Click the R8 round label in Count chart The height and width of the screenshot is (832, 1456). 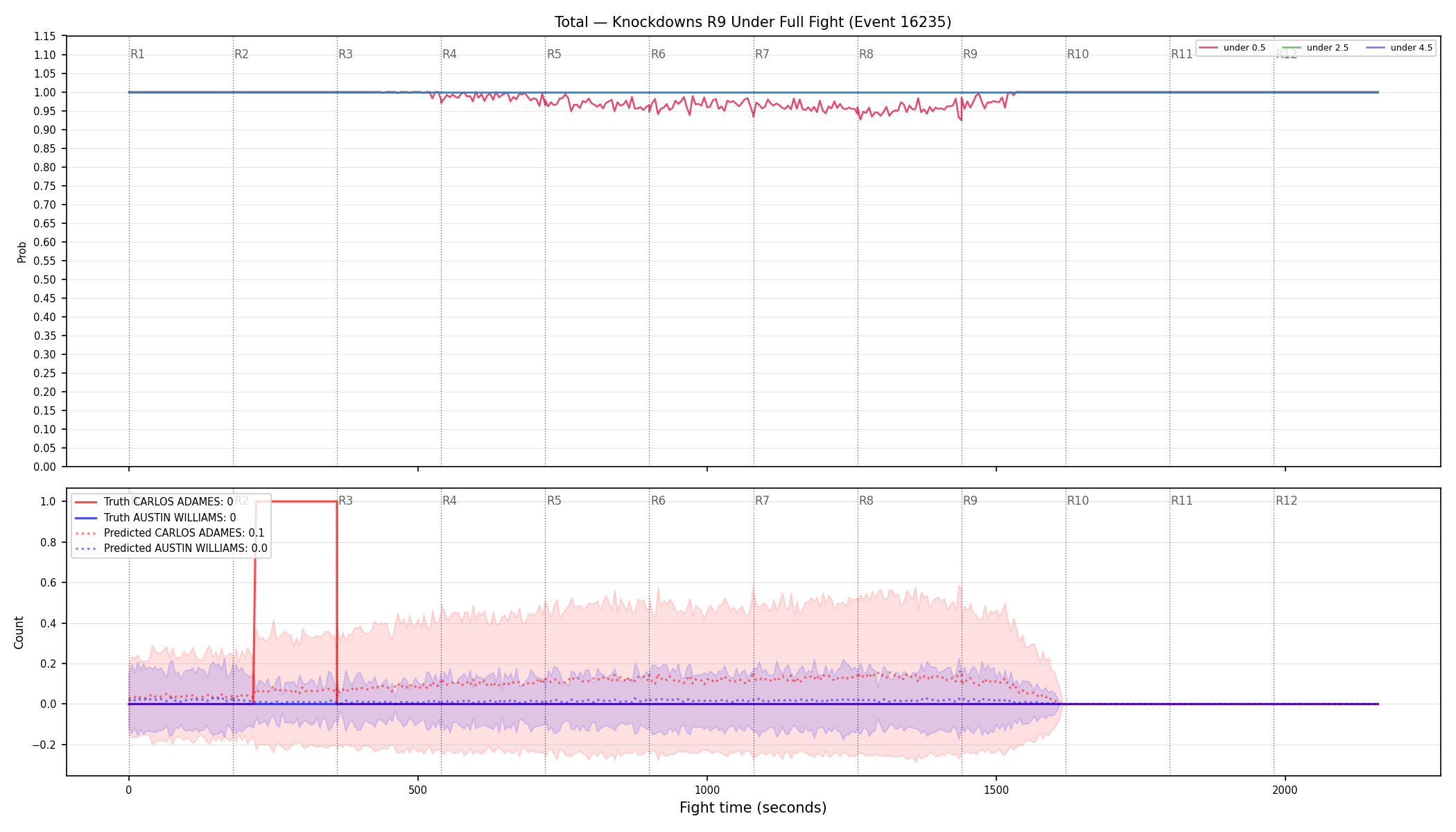tap(866, 501)
